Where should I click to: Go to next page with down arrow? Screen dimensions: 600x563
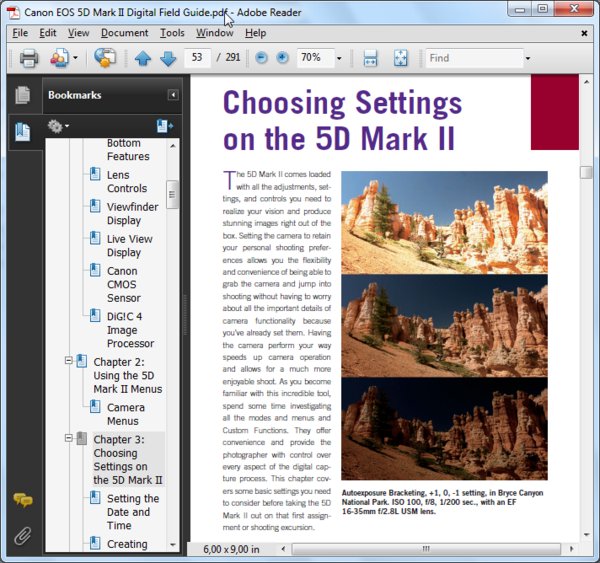coord(167,58)
